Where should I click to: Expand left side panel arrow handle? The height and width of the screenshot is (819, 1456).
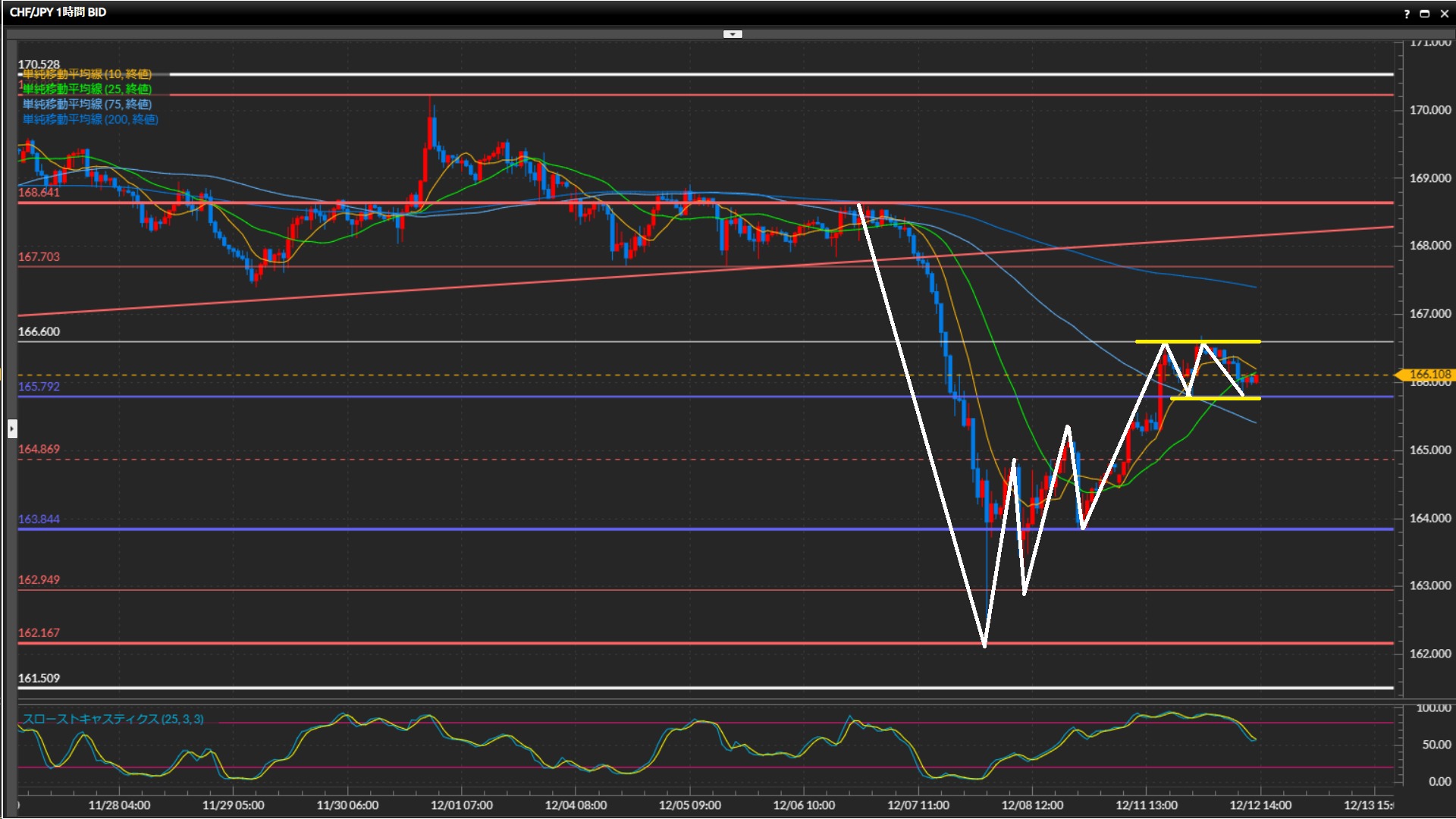tap(12, 429)
